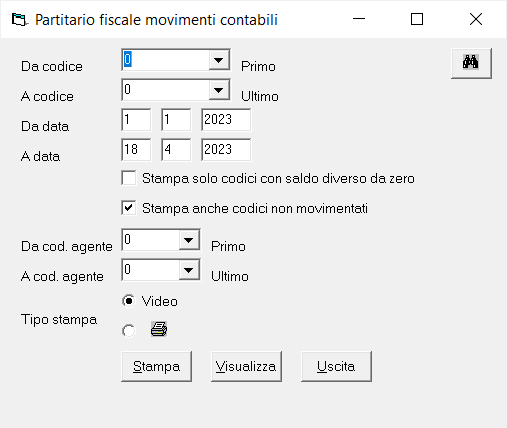Image resolution: width=507 pixels, height=428 pixels.
Task: Enable Stampa solo codici con saldo diverso da zero
Action: (x=129, y=178)
